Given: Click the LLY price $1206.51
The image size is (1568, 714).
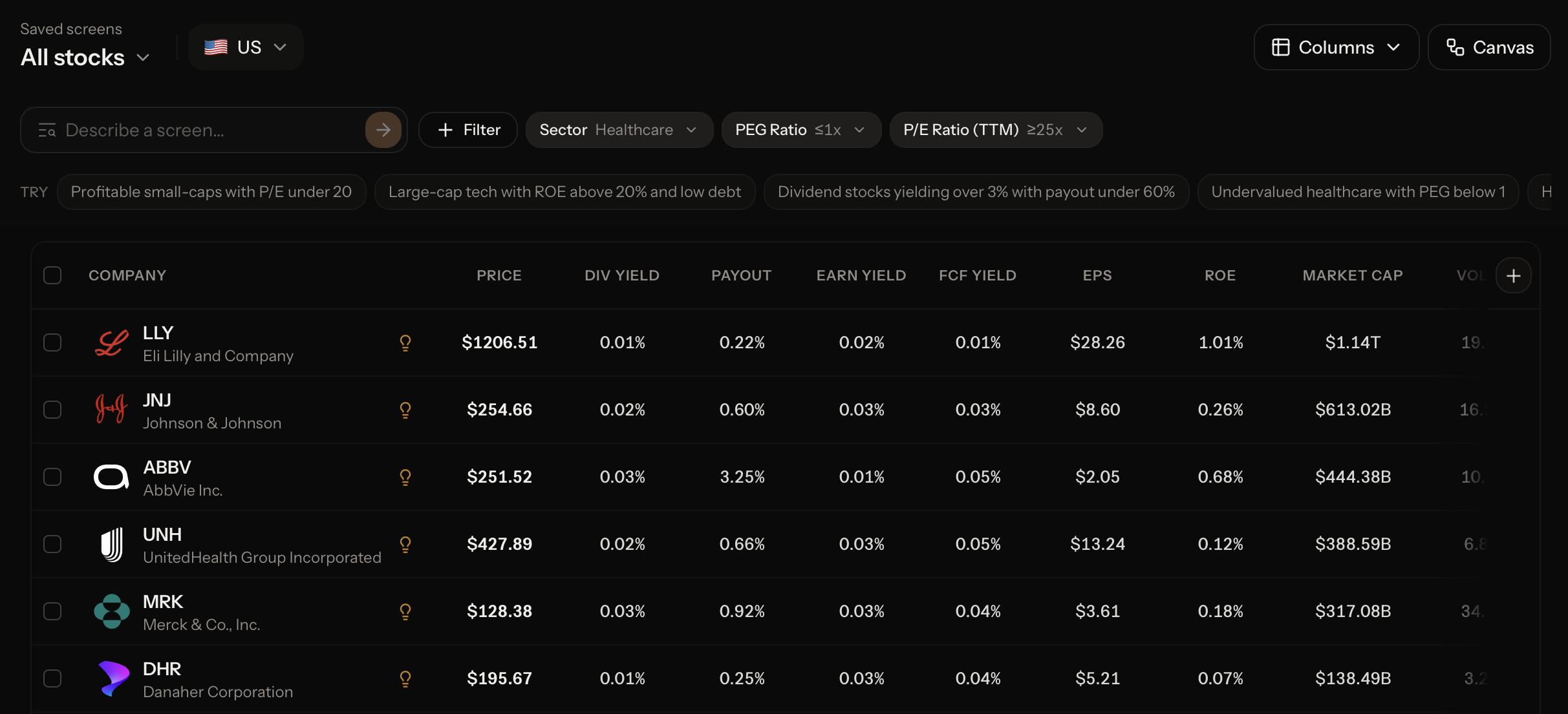Looking at the screenshot, I should click(x=499, y=342).
